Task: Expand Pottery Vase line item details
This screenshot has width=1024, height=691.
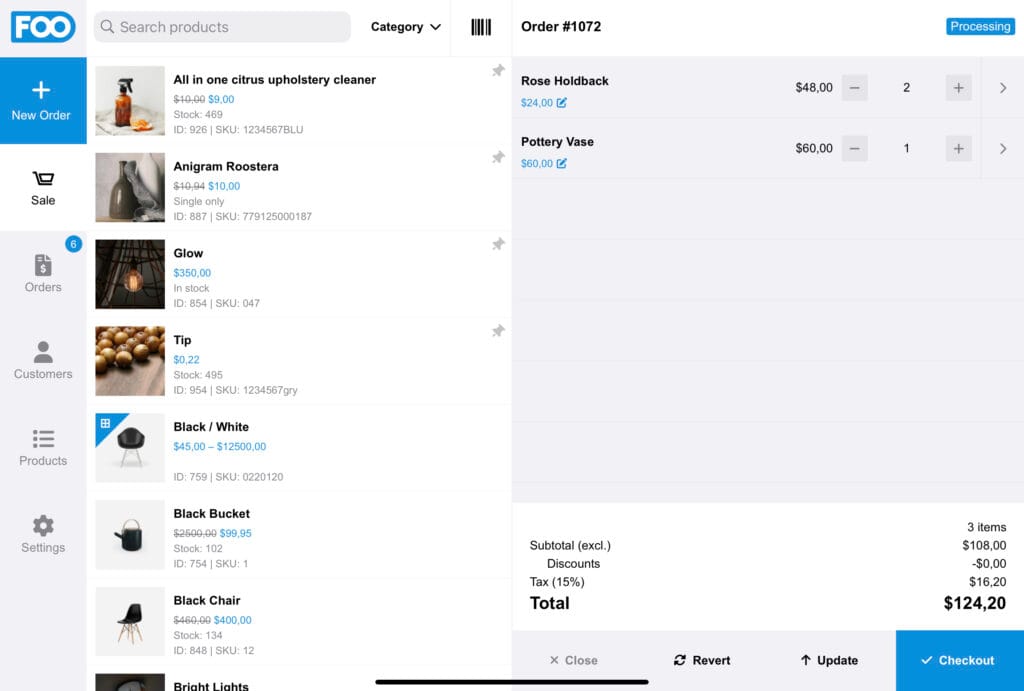Action: pyautogui.click(x=1003, y=149)
